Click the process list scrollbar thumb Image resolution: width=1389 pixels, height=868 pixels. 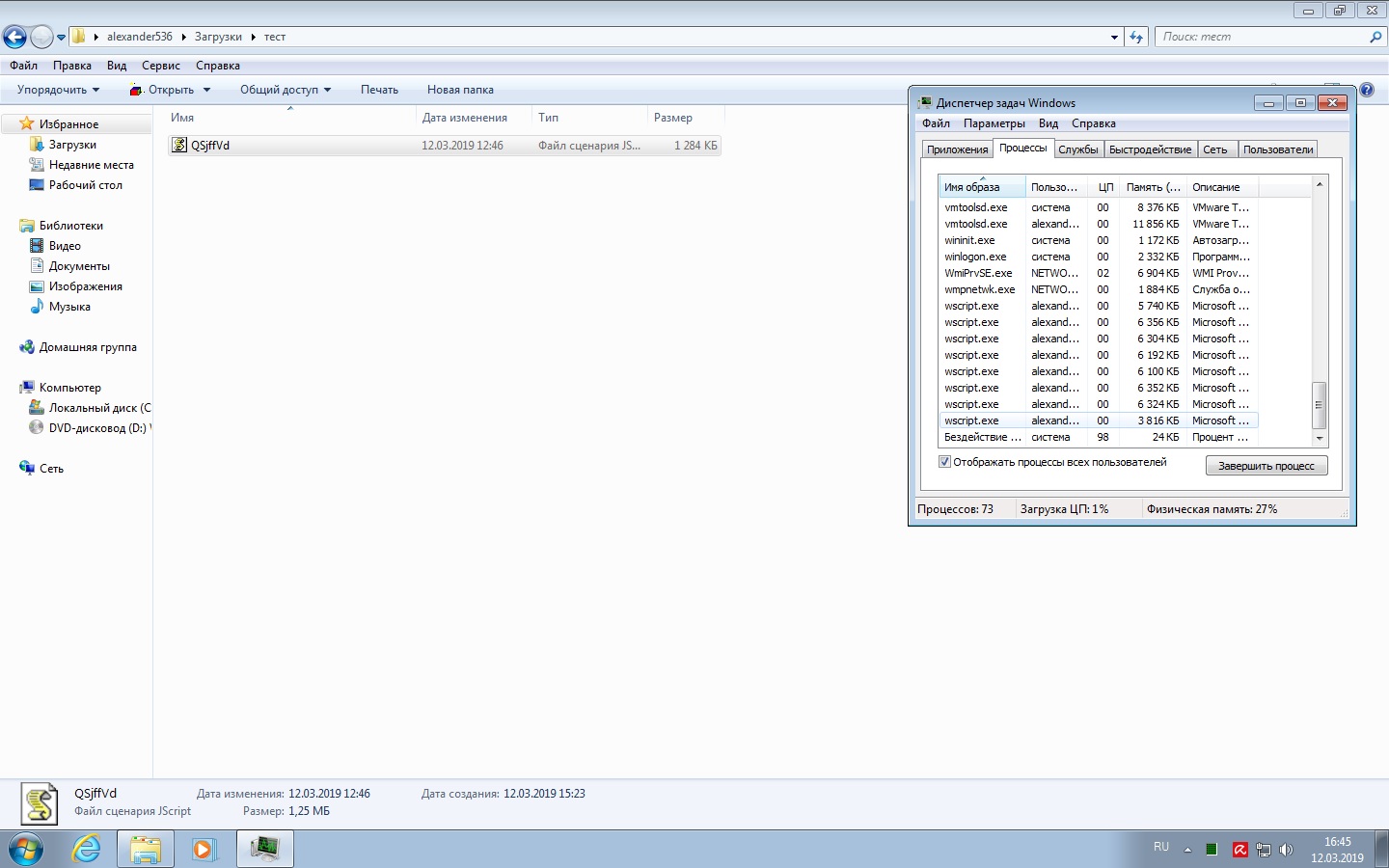(x=1320, y=405)
